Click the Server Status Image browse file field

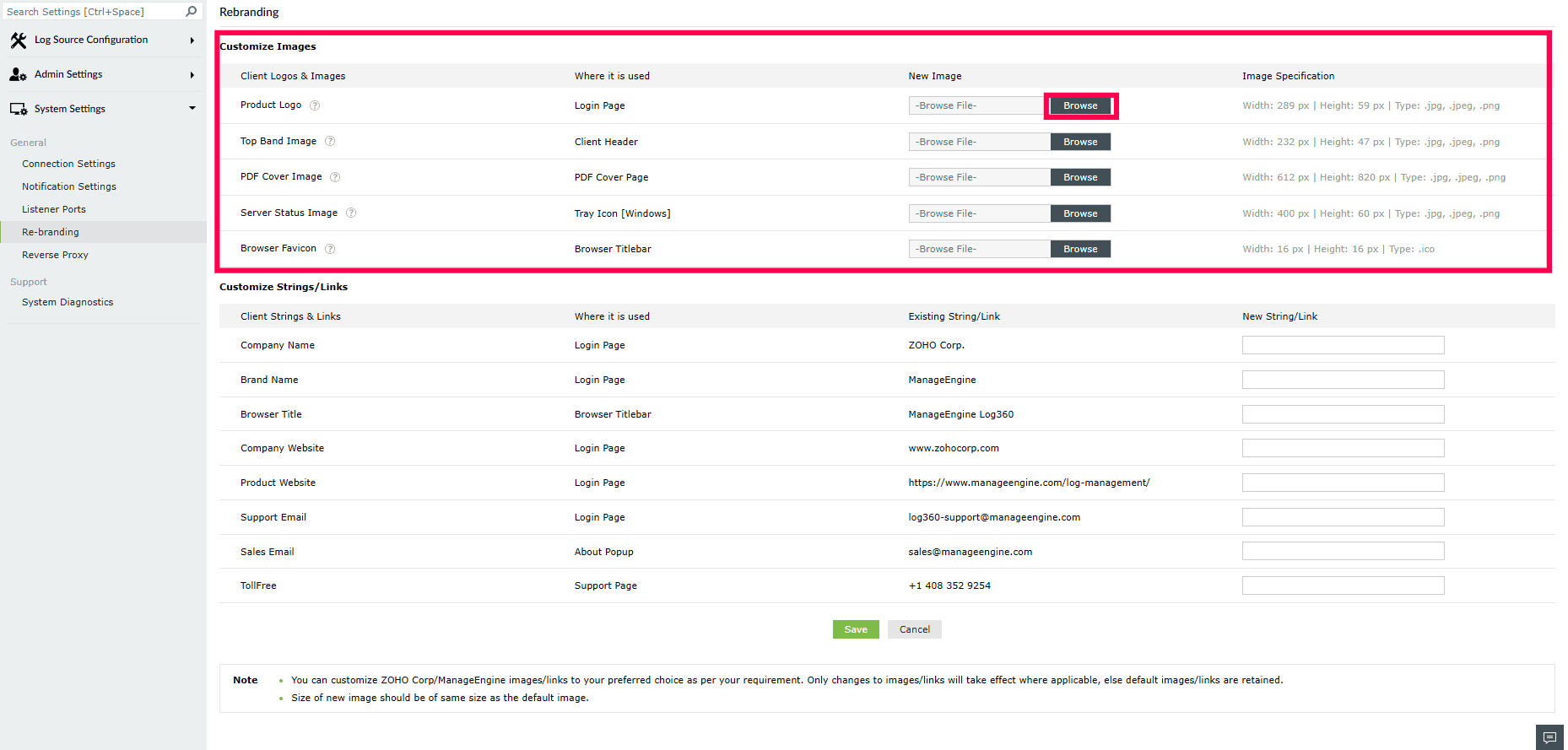coord(980,213)
